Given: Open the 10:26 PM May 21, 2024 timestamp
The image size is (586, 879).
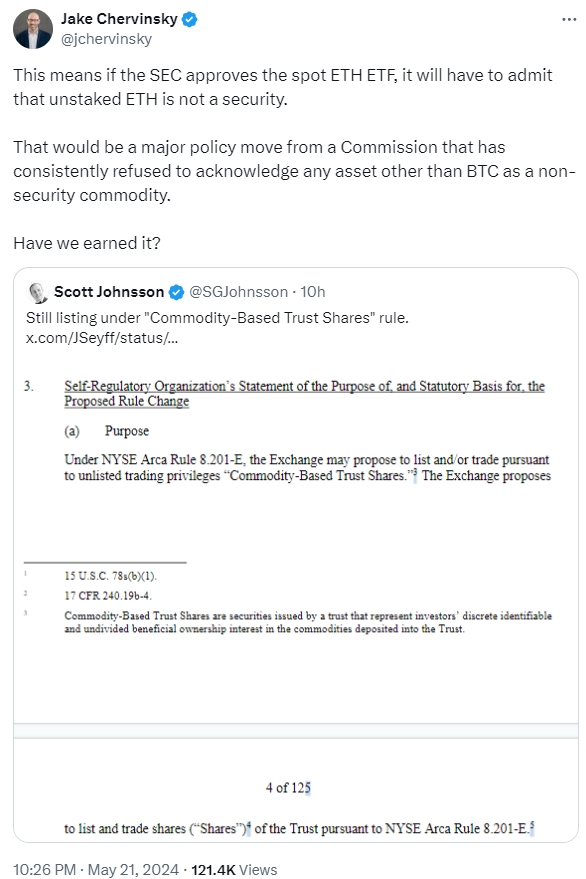Looking at the screenshot, I should pos(96,869).
